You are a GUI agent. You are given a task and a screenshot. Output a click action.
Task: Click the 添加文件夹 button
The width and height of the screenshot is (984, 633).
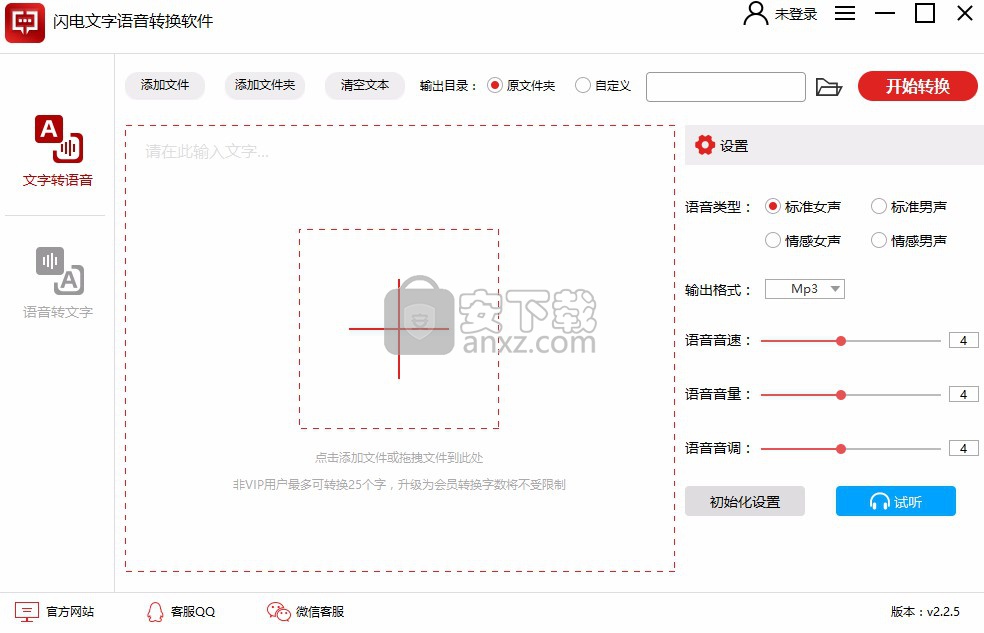click(x=265, y=85)
